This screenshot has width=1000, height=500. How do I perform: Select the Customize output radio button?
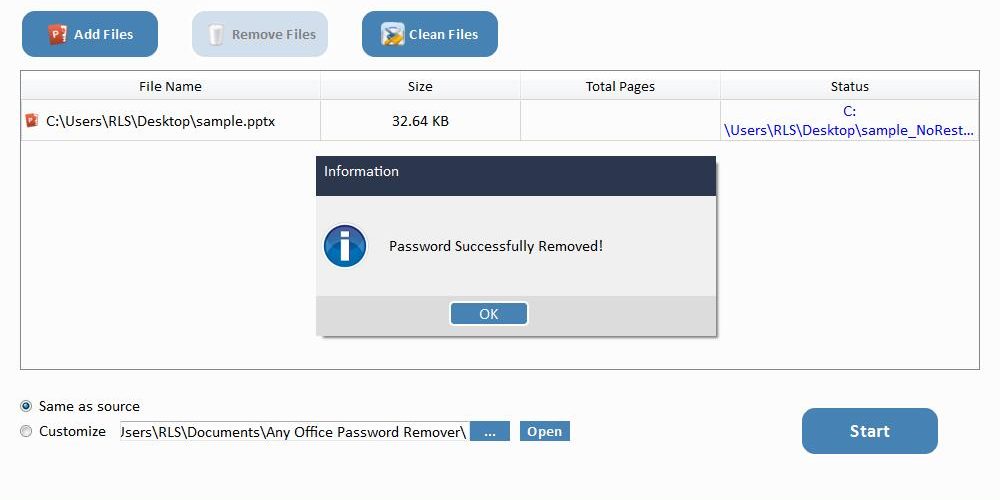(x=26, y=431)
